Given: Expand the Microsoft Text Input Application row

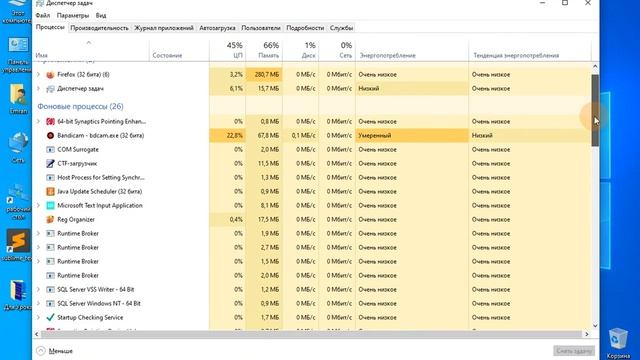Looking at the screenshot, I should (38, 205).
